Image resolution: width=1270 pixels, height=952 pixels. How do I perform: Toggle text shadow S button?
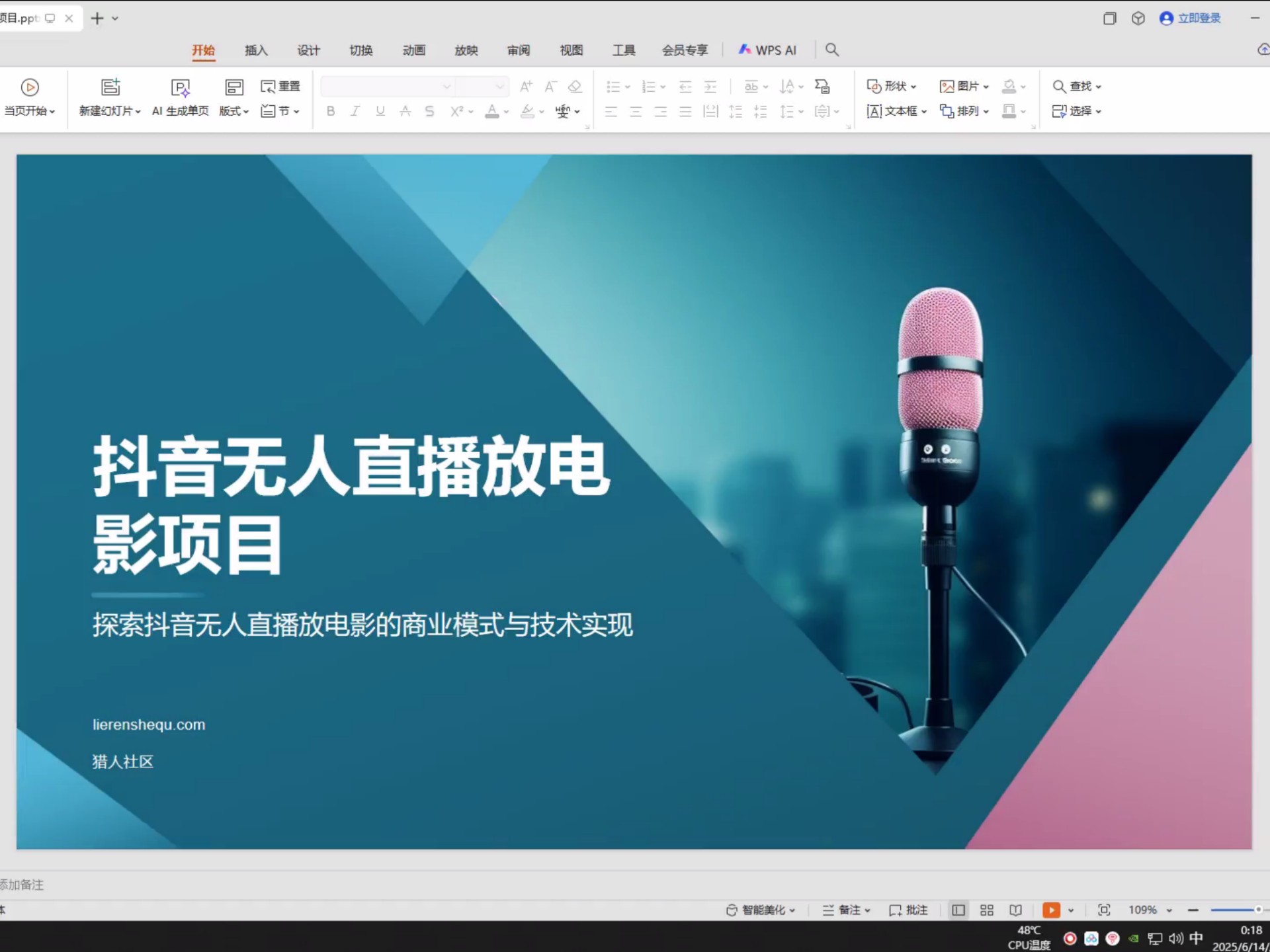430,111
